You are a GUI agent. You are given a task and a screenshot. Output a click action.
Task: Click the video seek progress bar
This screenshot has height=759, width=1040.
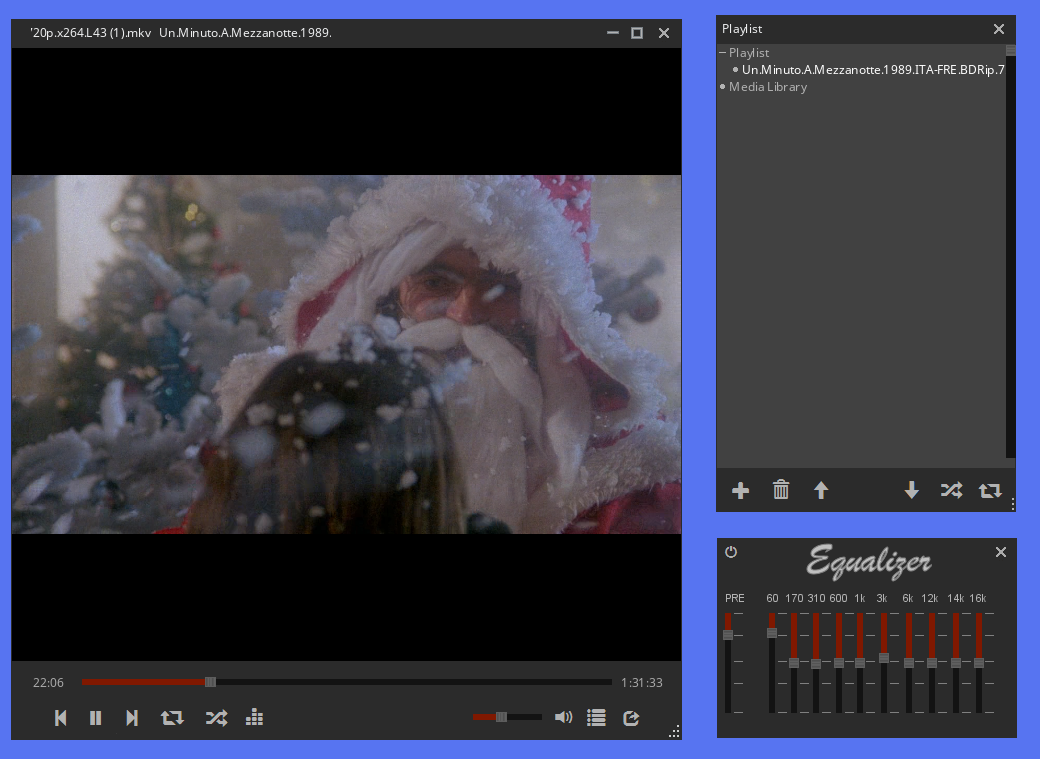click(347, 682)
